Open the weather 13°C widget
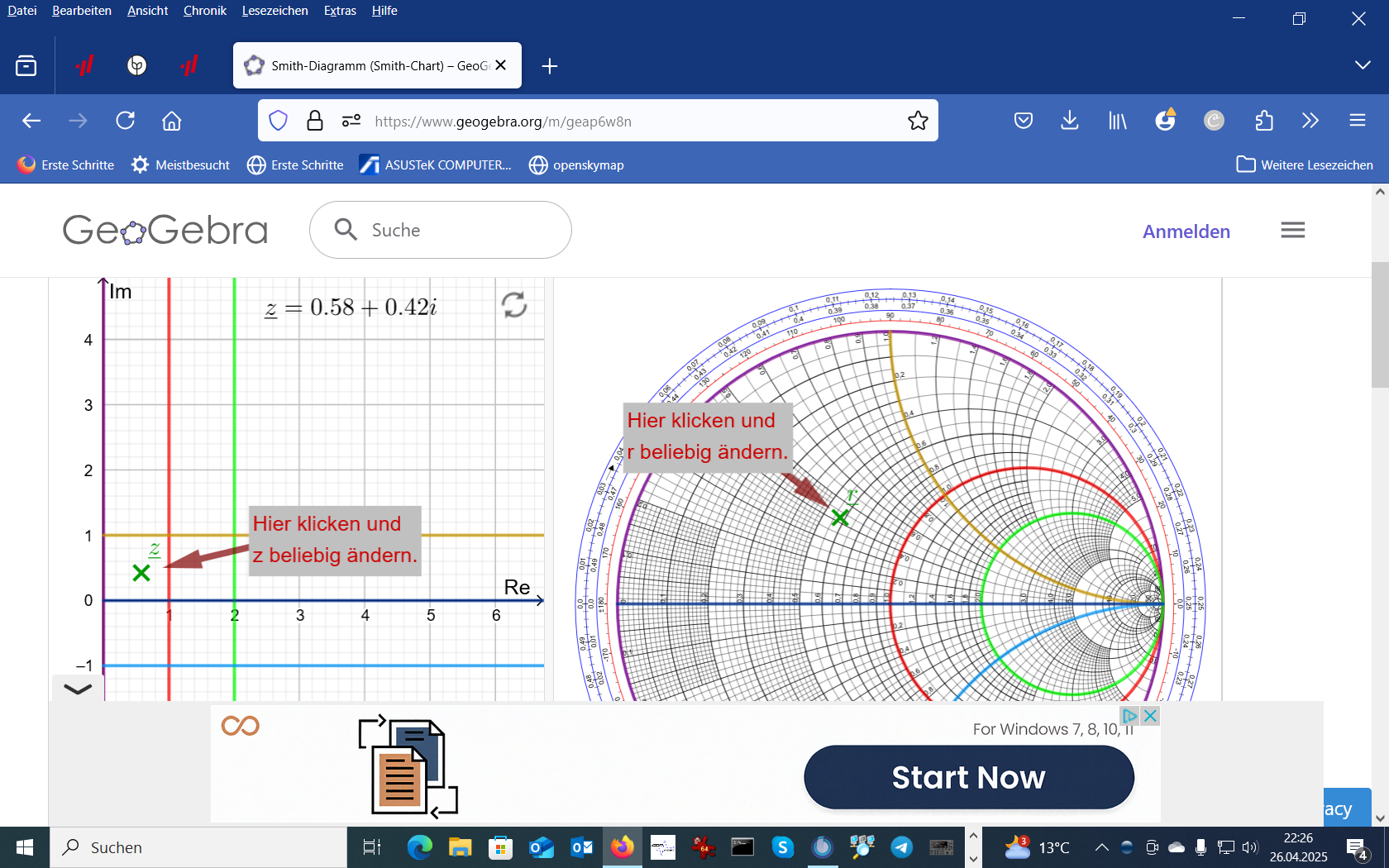 pos(1037,847)
